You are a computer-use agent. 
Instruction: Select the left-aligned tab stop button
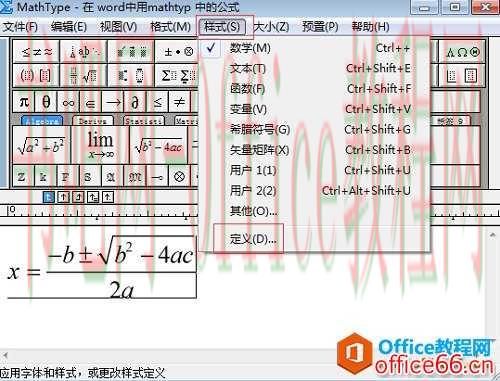[x=49, y=197]
